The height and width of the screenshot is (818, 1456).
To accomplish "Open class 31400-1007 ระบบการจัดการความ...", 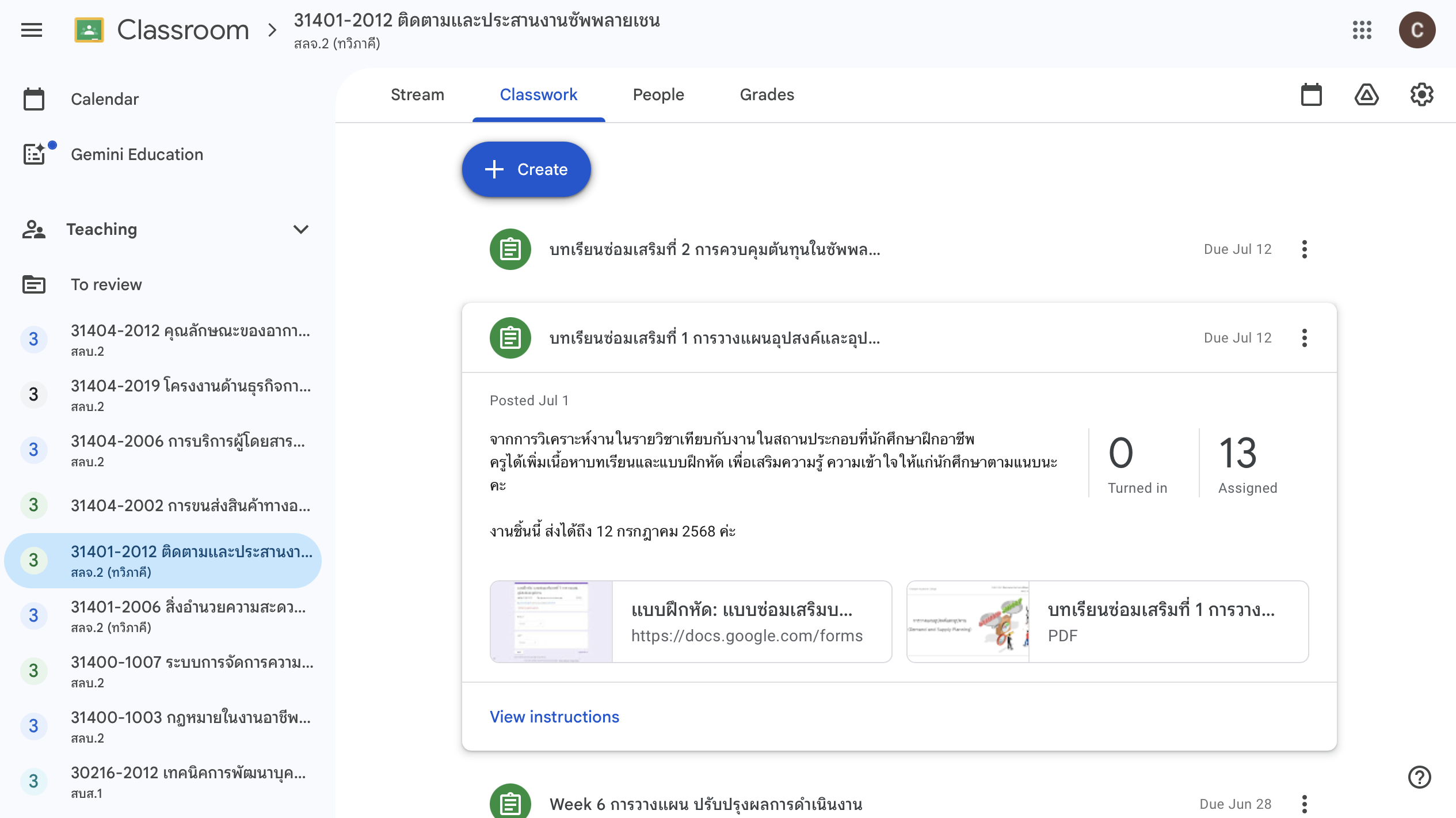I will (162, 671).
